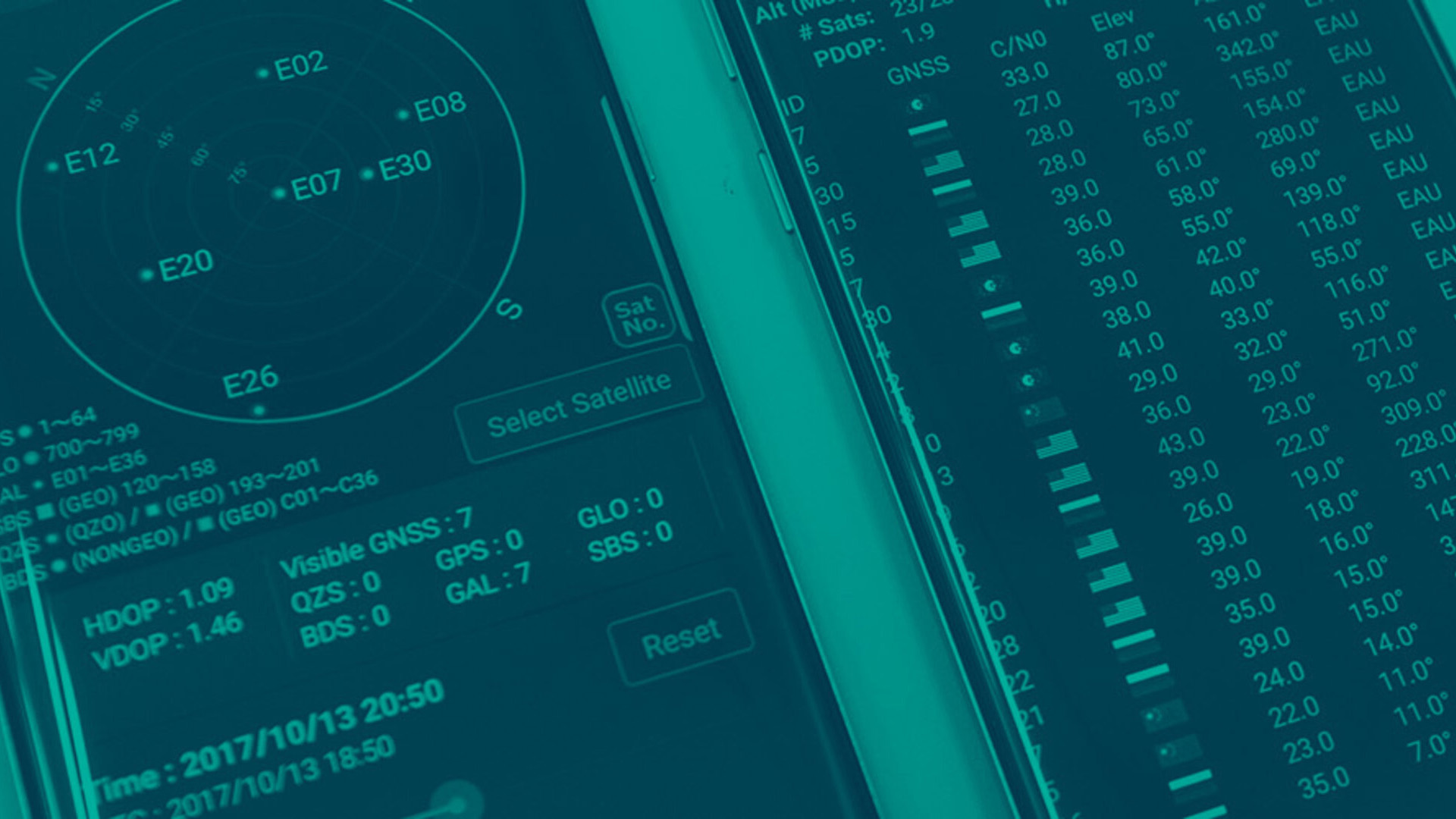Tap the C/N0 column header
Screen dimensions: 1456x819
point(1018,44)
